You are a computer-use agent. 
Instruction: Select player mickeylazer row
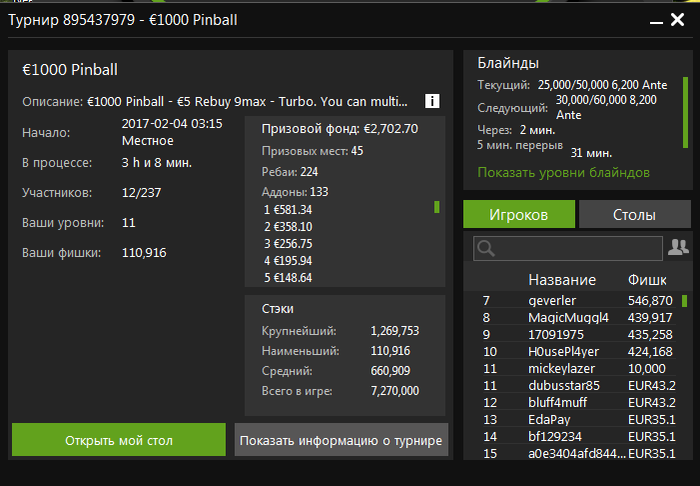tap(578, 368)
